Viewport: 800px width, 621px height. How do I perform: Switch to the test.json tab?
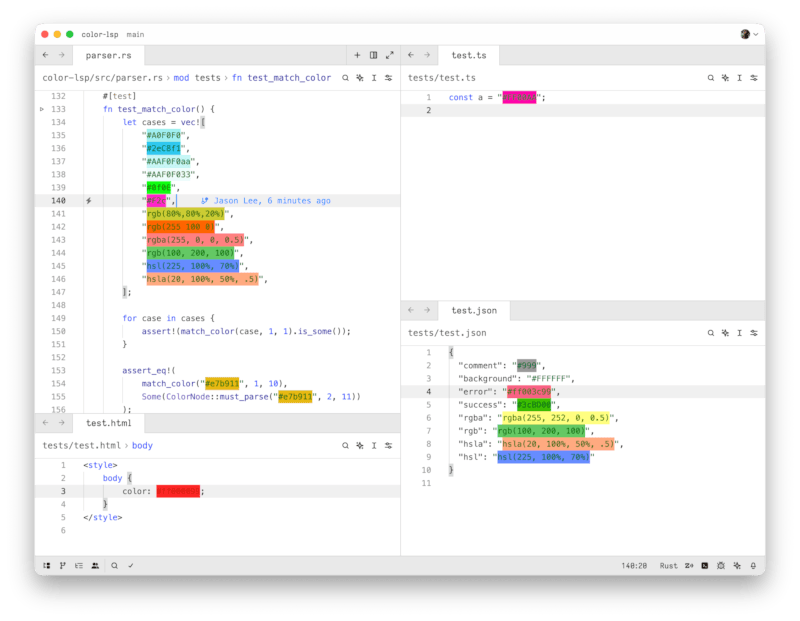point(475,311)
